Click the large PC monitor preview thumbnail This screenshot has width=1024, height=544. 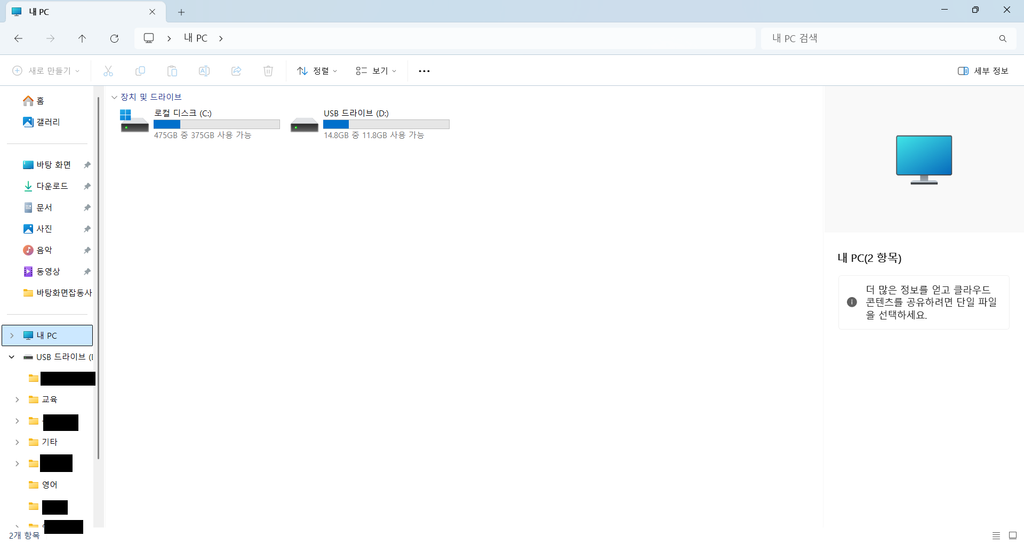(x=924, y=160)
